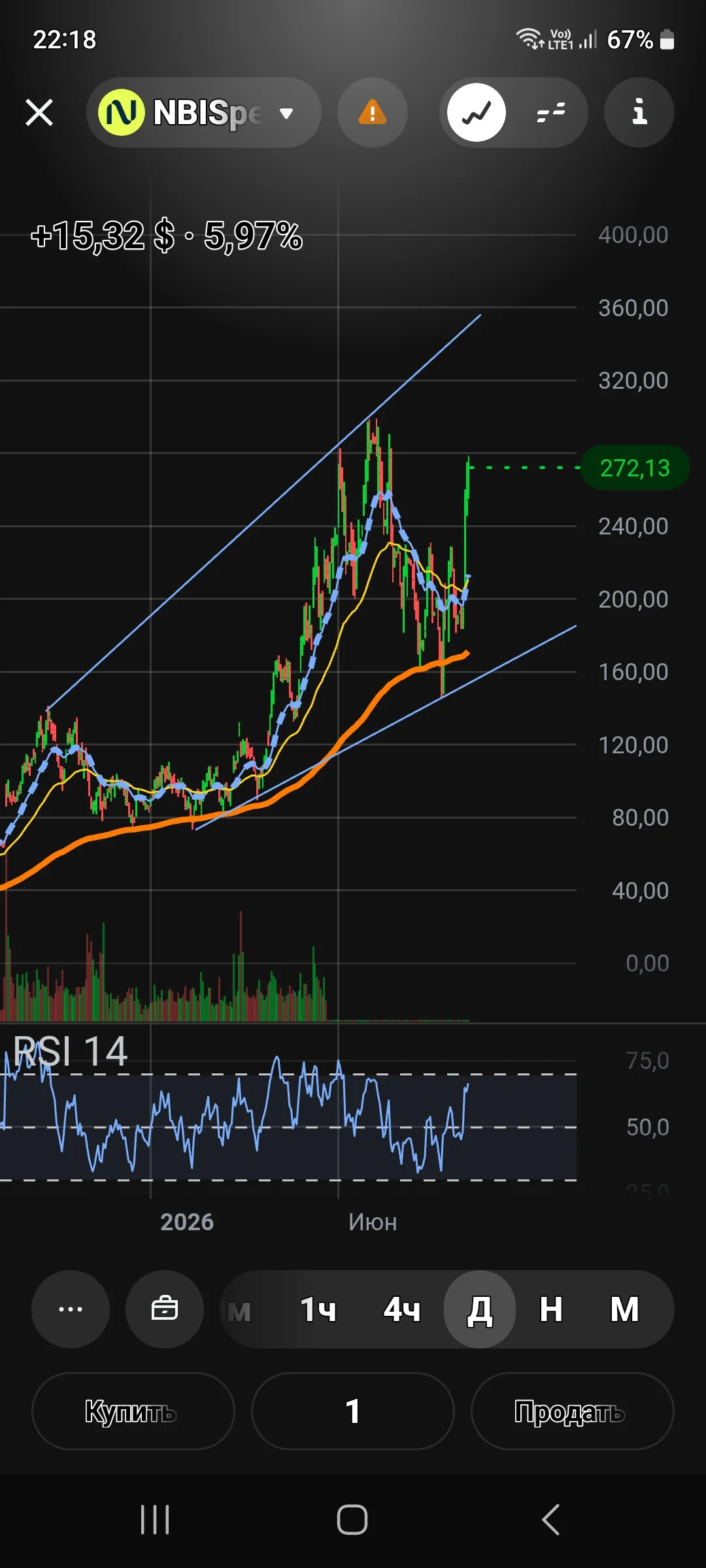
Task: Tap the orange warning triangle icon
Action: pyautogui.click(x=373, y=112)
